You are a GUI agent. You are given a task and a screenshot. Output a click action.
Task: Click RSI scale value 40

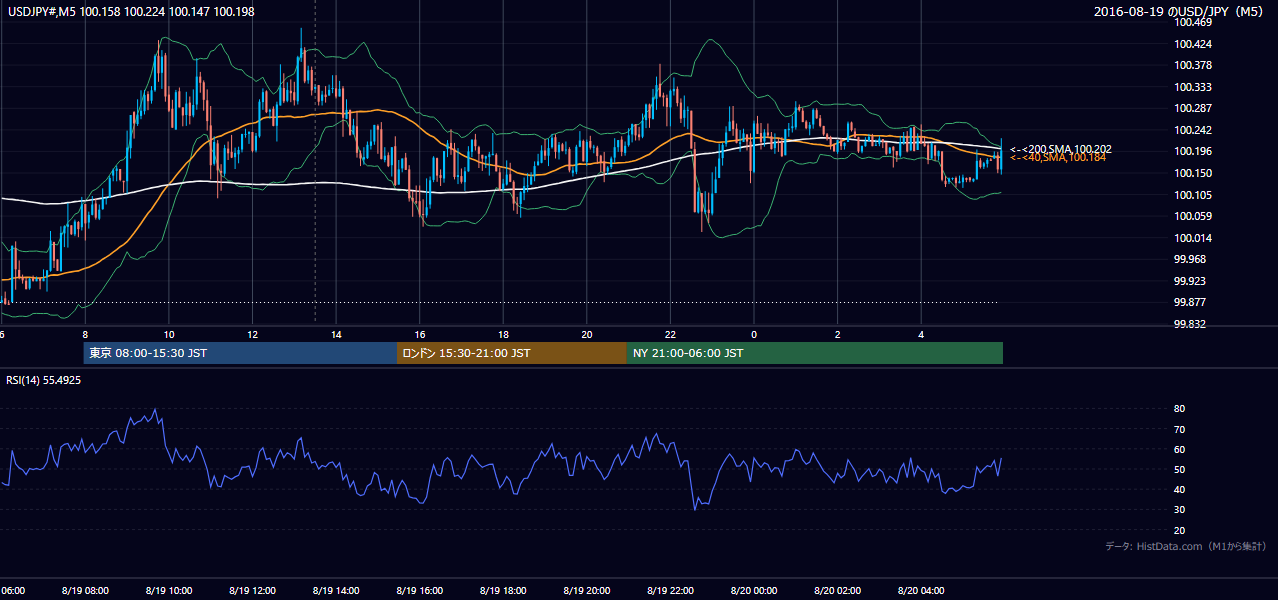click(x=1180, y=489)
